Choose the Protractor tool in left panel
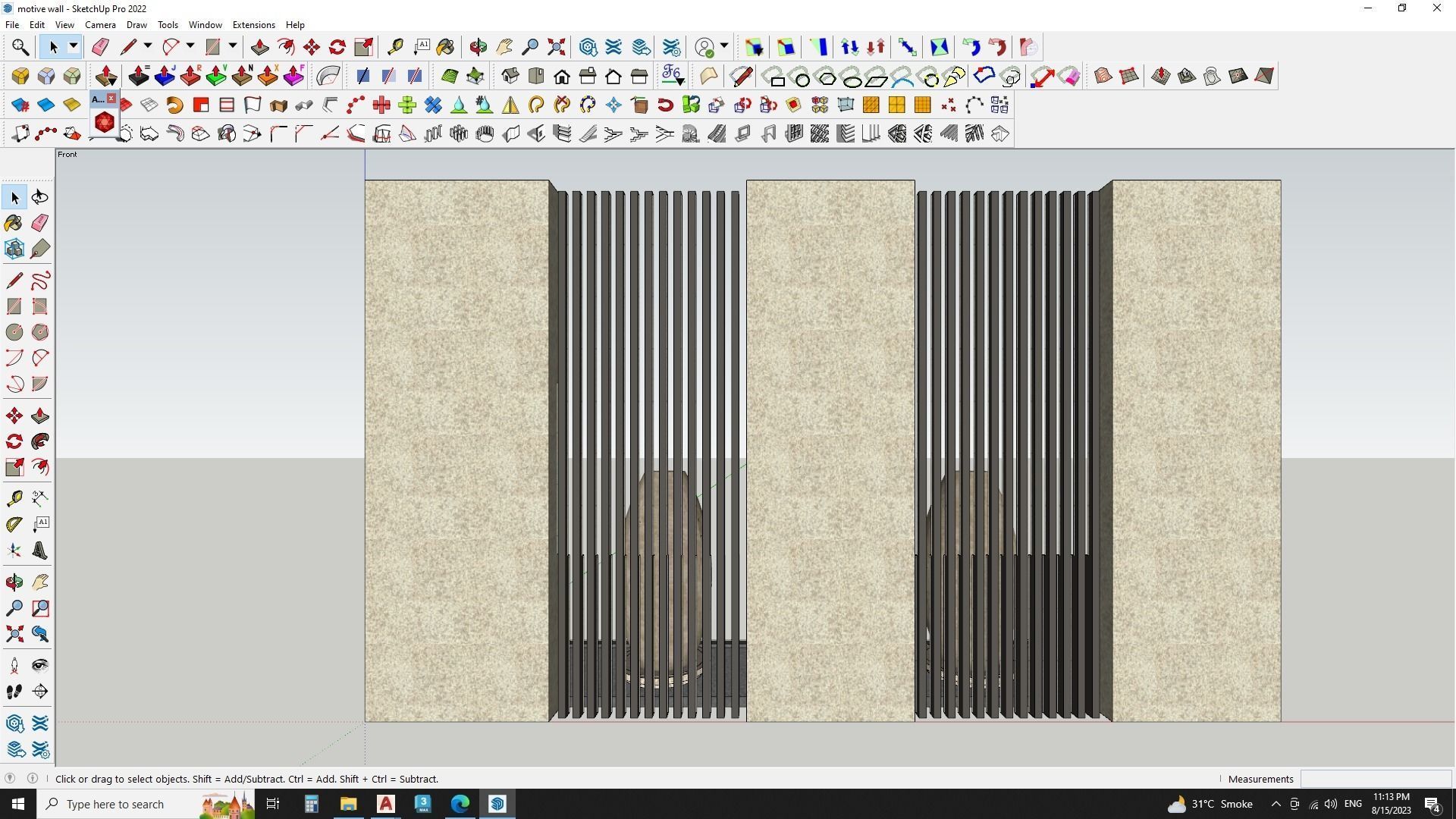This screenshot has width=1456, height=819. (x=14, y=524)
